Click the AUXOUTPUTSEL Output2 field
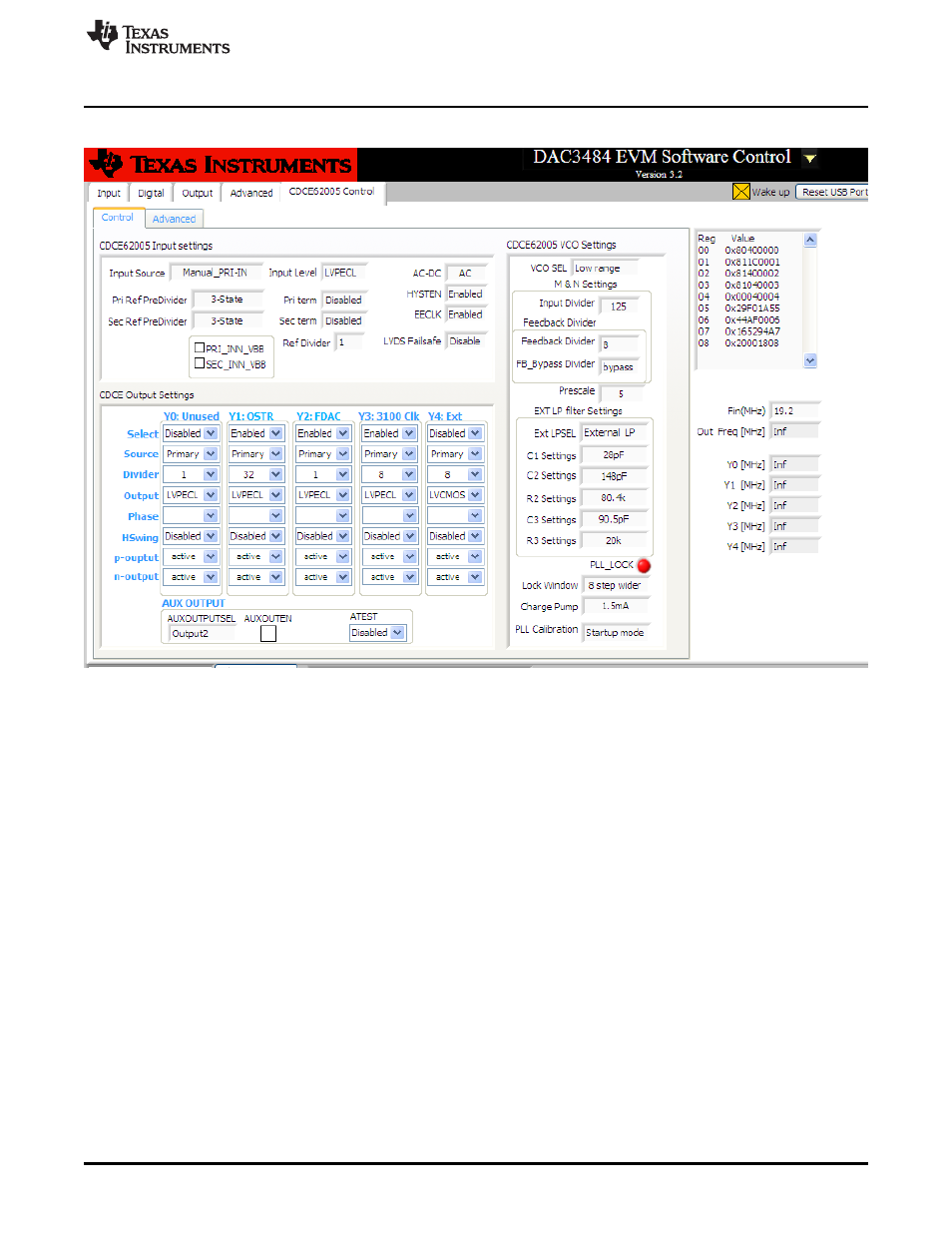 (x=203, y=634)
